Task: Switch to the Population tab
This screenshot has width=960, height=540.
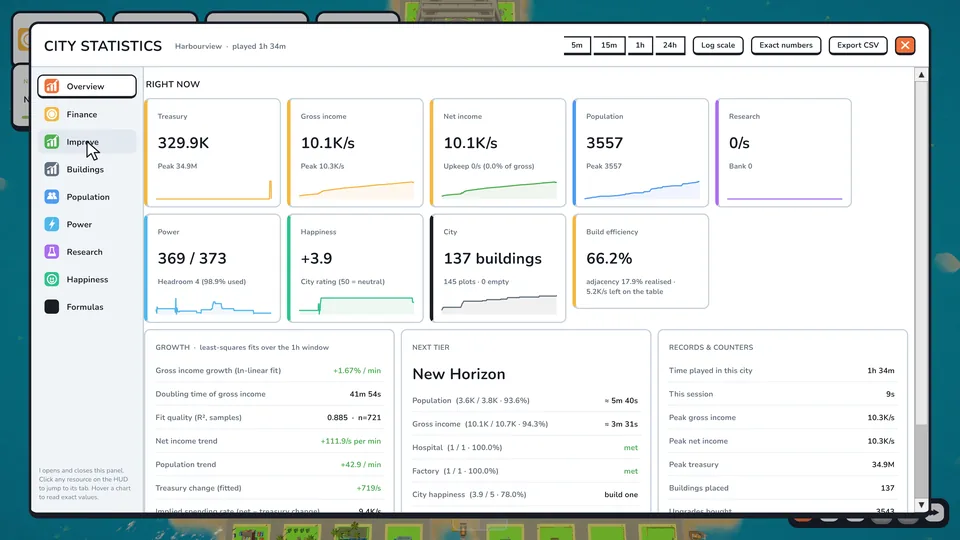Action: tap(87, 197)
